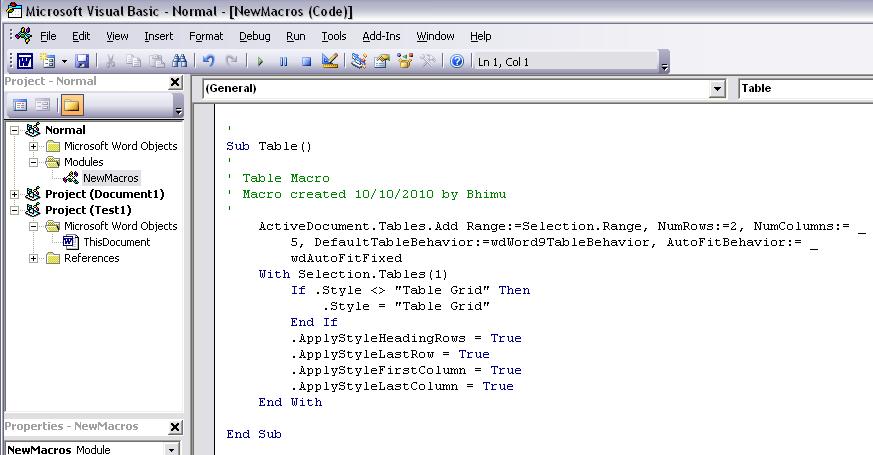Open the View menu
This screenshot has height=455, width=873.
(x=117, y=36)
